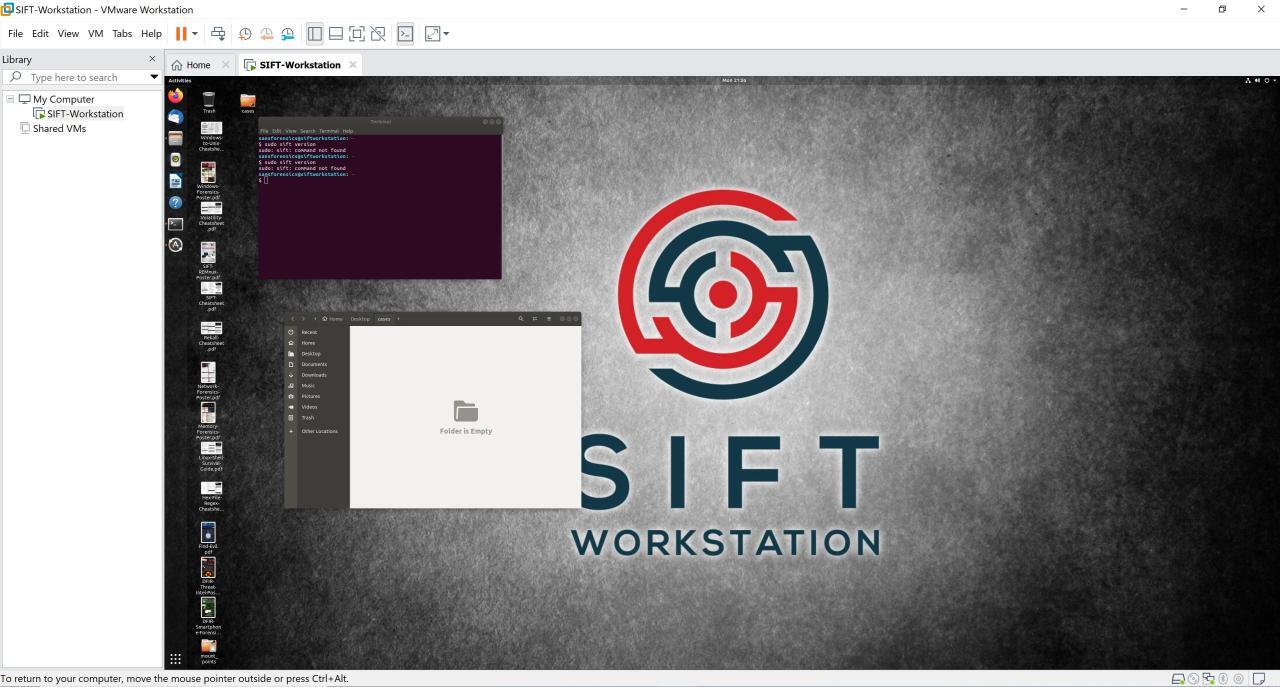The width and height of the screenshot is (1280, 687).
Task: Open the Terminal from the dock
Action: tap(175, 223)
